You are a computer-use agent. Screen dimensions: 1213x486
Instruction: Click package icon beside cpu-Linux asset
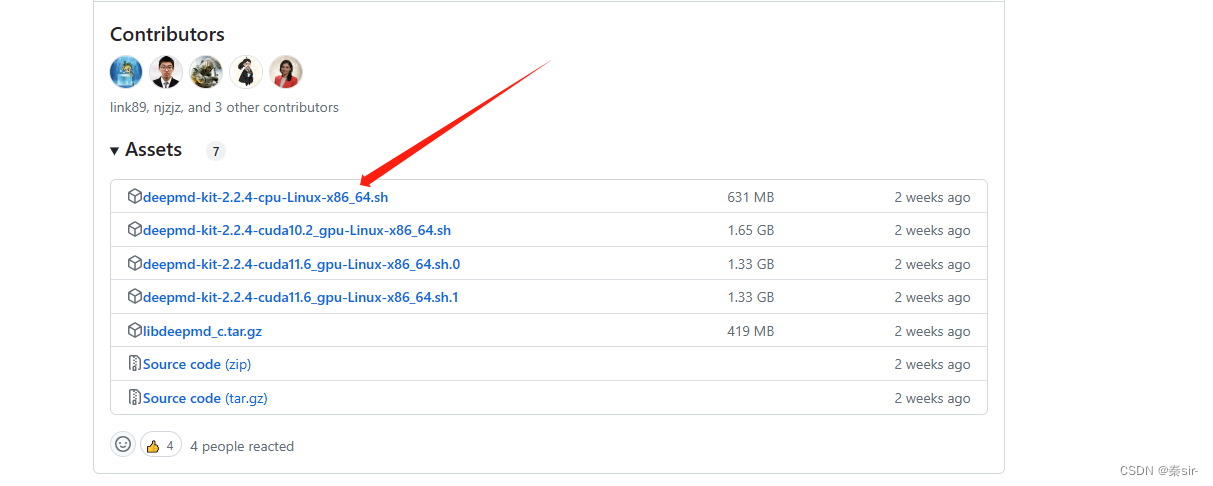tap(135, 197)
